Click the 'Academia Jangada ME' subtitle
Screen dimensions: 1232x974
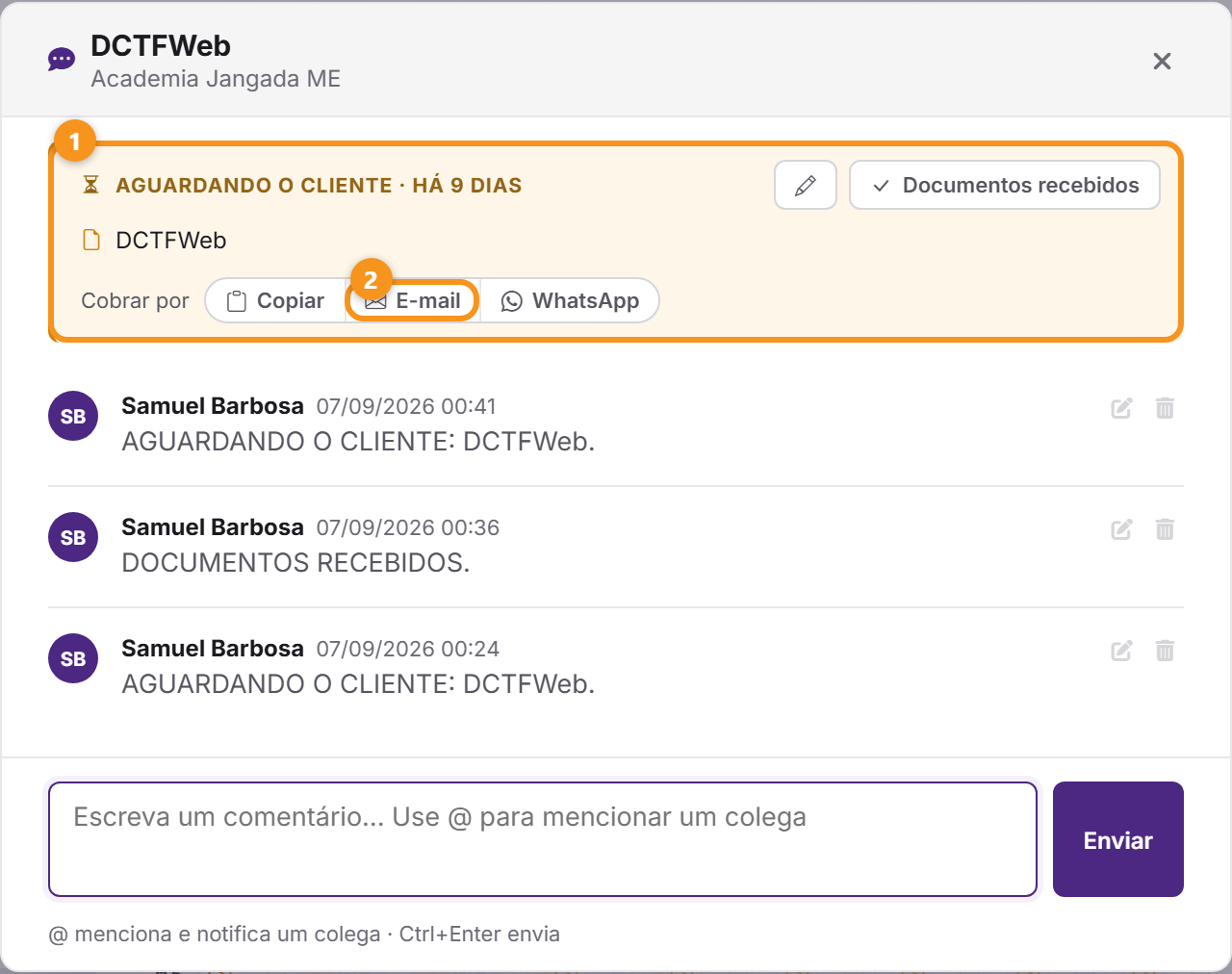click(x=216, y=79)
